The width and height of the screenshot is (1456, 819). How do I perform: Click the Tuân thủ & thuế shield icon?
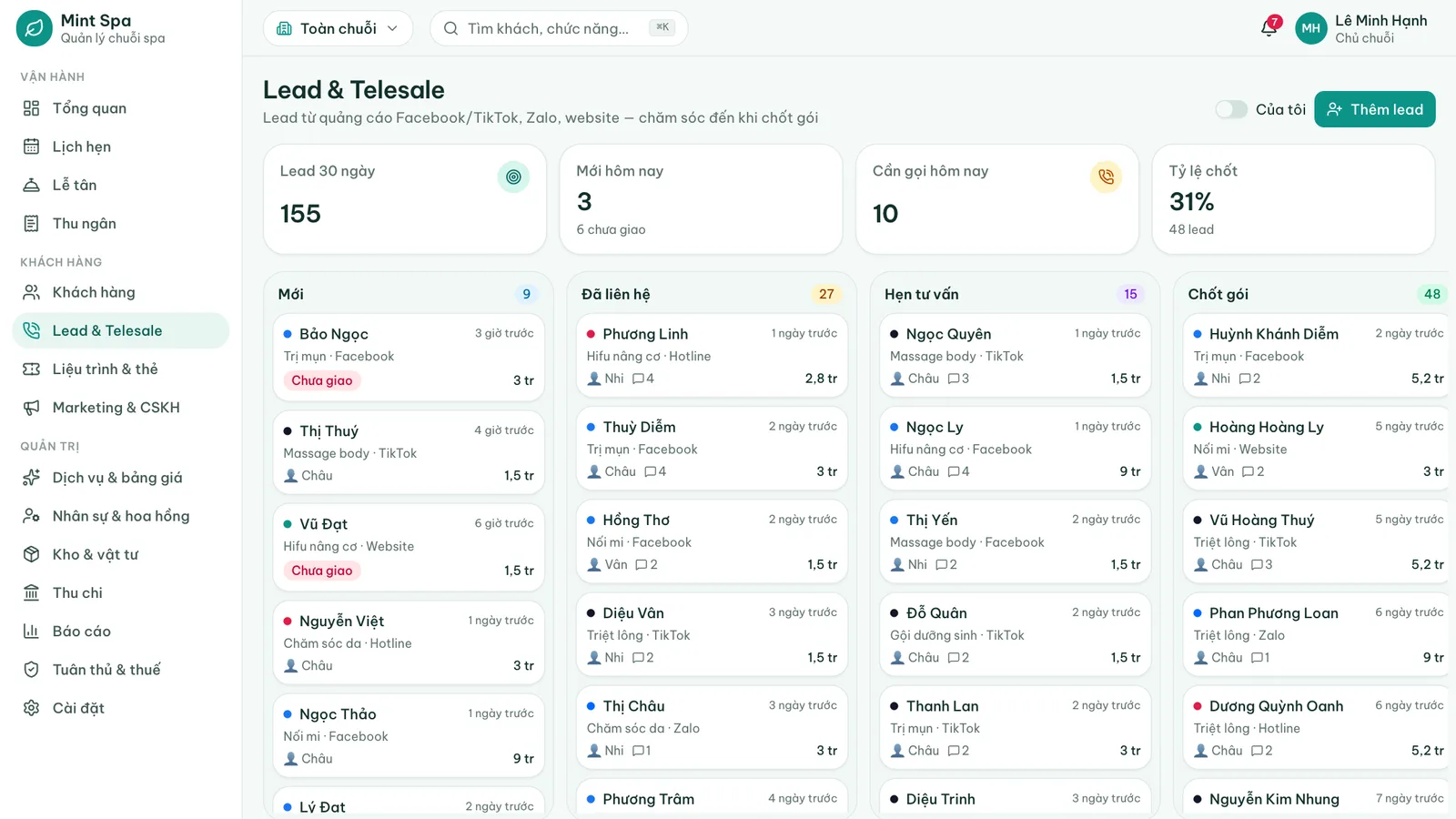(32, 670)
